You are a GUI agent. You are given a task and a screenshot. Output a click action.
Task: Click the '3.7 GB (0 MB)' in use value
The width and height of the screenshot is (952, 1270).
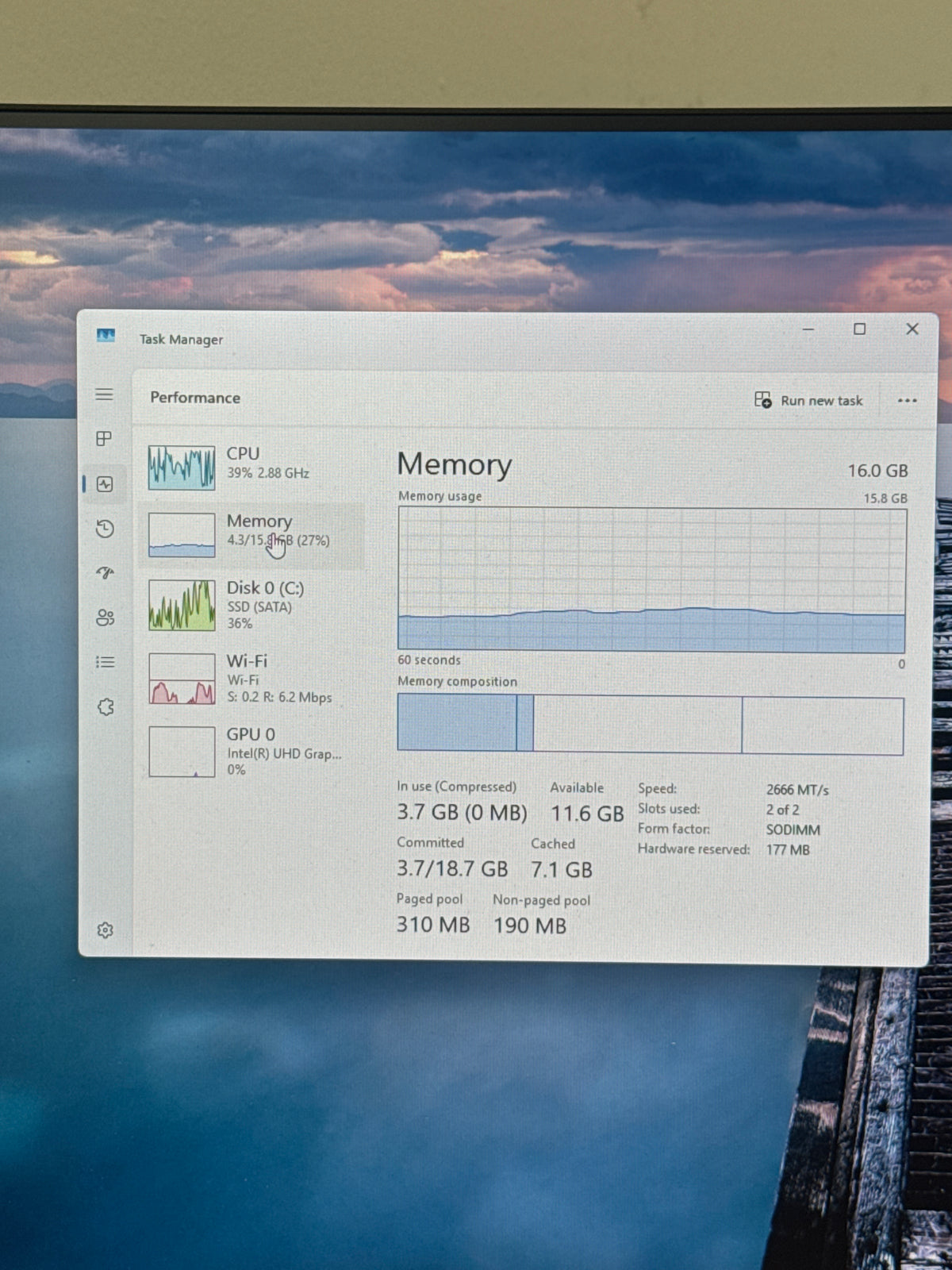[x=462, y=813]
